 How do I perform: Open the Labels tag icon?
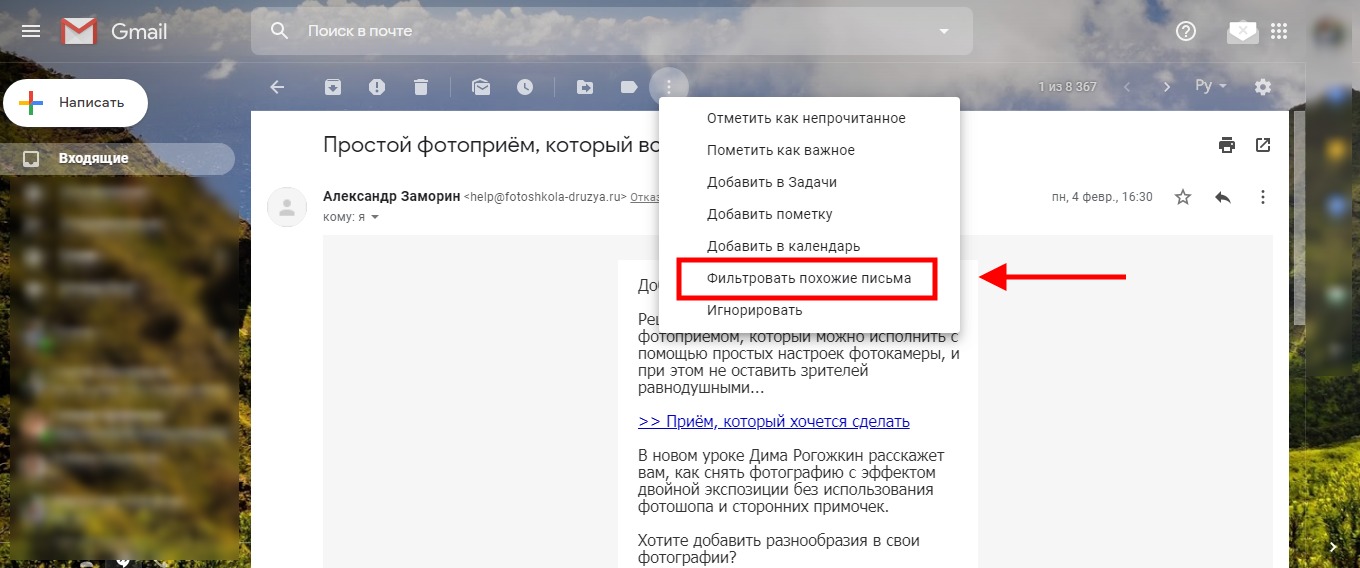pos(629,87)
